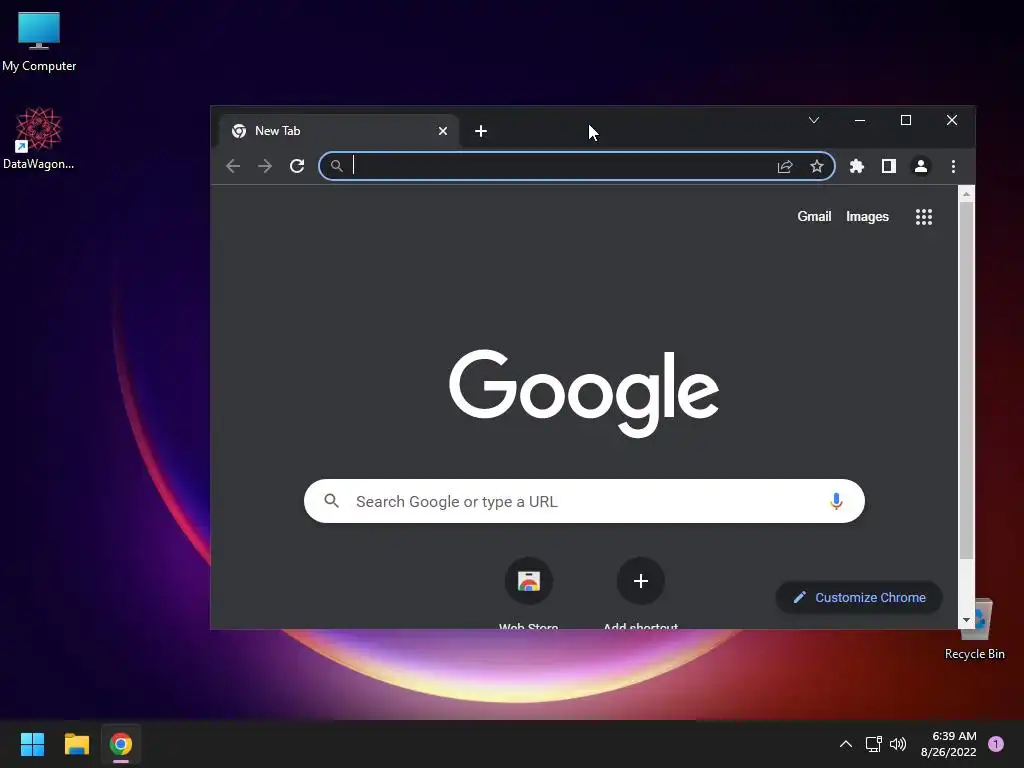Click the vertical scrollbar thumb

point(967,380)
